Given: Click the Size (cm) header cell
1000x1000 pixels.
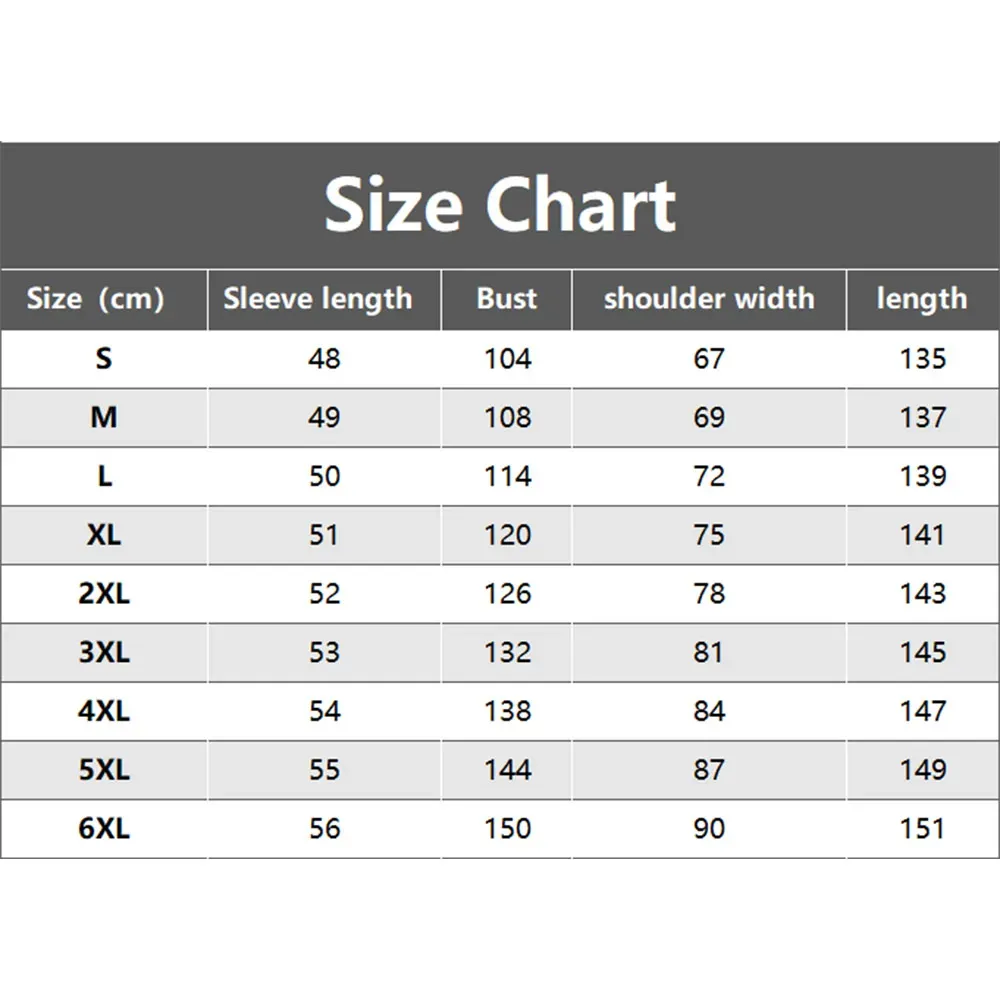Looking at the screenshot, I should (x=95, y=299).
